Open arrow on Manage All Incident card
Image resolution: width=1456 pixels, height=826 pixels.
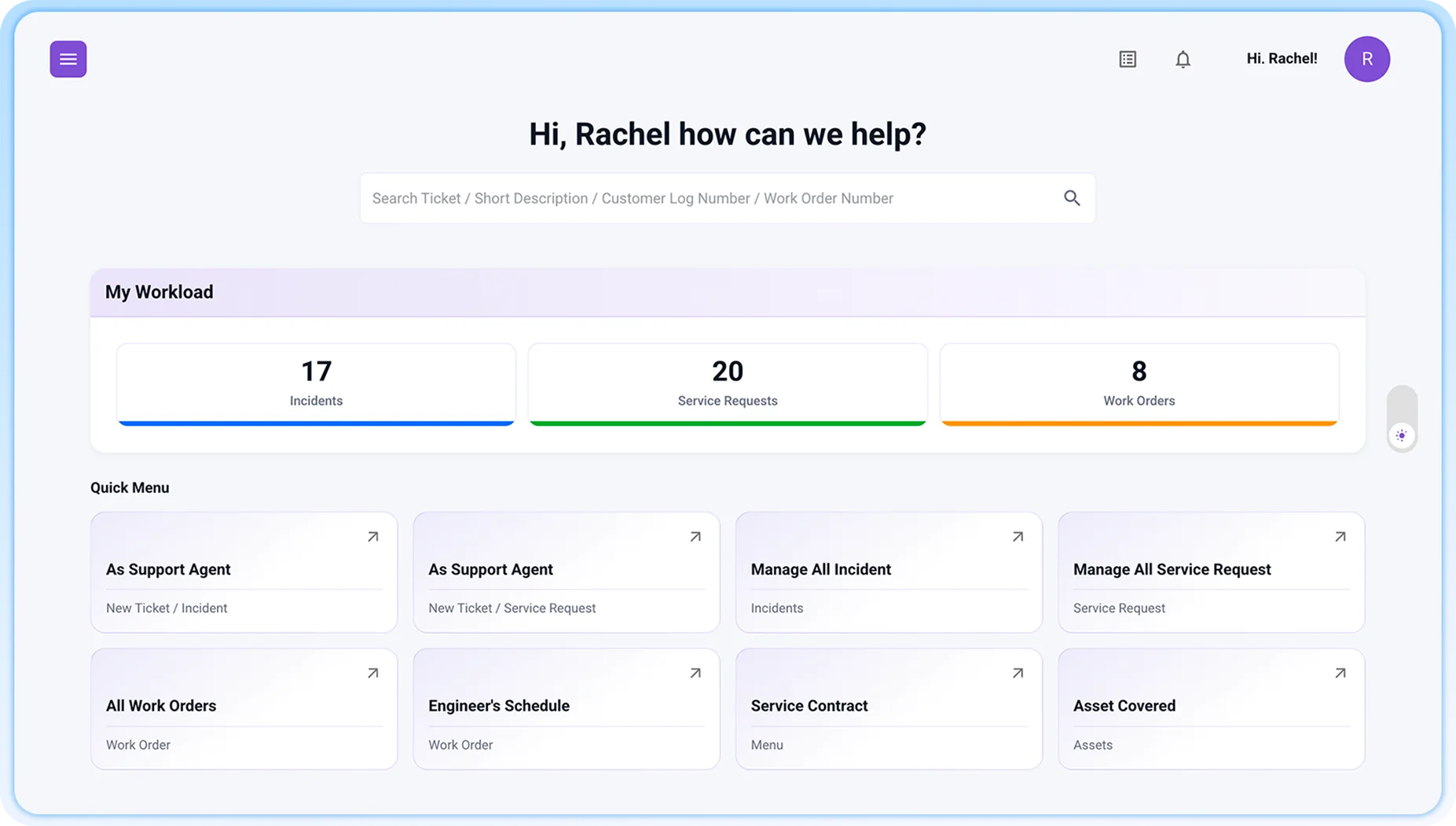[x=1018, y=537]
